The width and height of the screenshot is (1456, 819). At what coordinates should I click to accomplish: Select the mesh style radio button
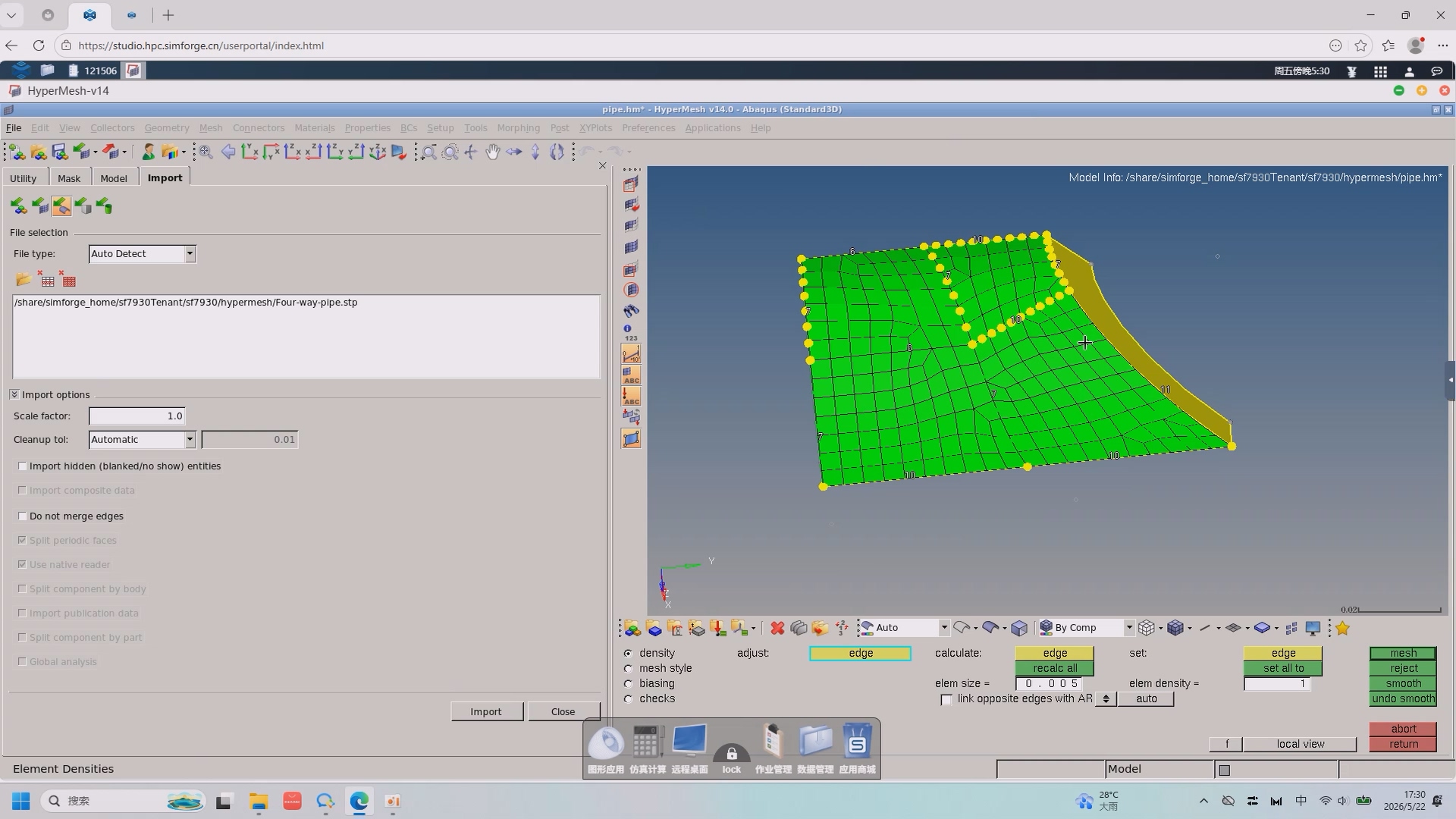coord(628,669)
